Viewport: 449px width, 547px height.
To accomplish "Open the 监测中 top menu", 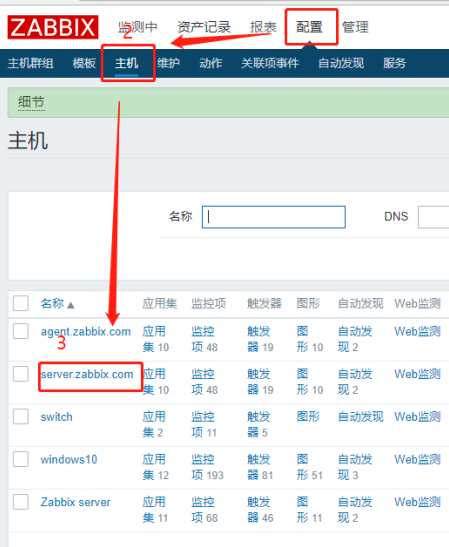I will tap(138, 27).
